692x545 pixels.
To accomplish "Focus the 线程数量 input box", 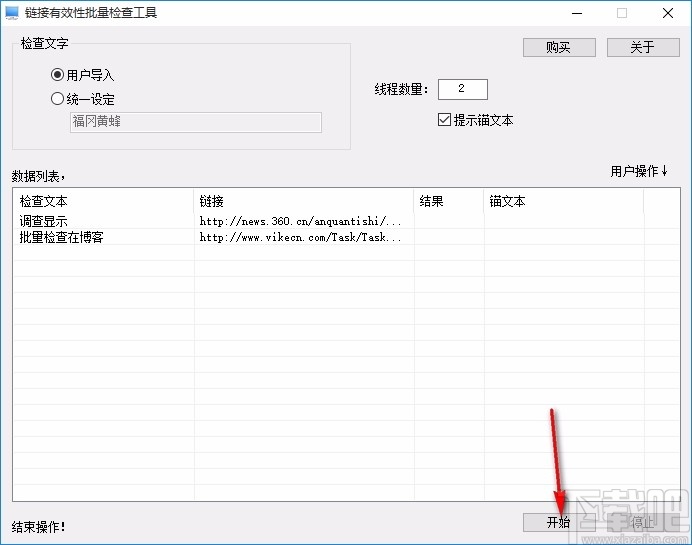I will [463, 89].
